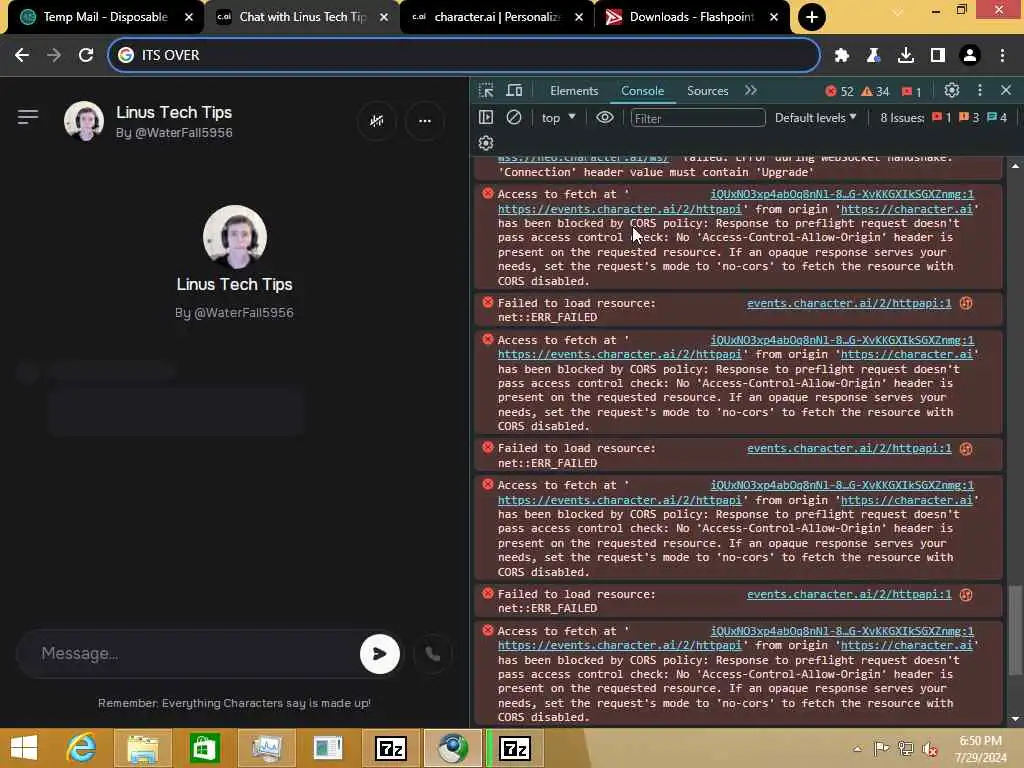The height and width of the screenshot is (768, 1024).
Task: Show hidden tray icons arrow
Action: click(857, 748)
